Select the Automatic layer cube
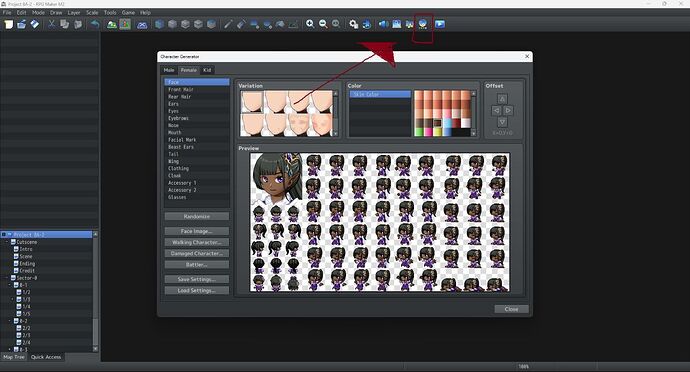690x372 pixels. point(159,24)
